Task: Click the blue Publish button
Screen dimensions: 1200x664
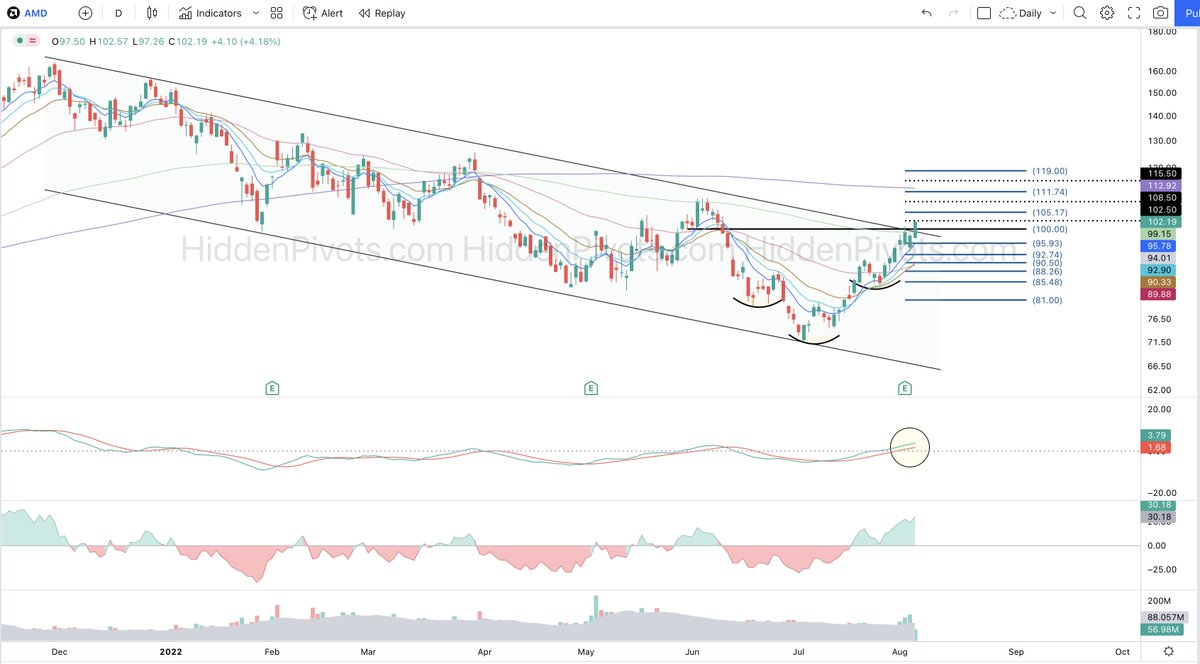Action: pyautogui.click(x=1189, y=13)
